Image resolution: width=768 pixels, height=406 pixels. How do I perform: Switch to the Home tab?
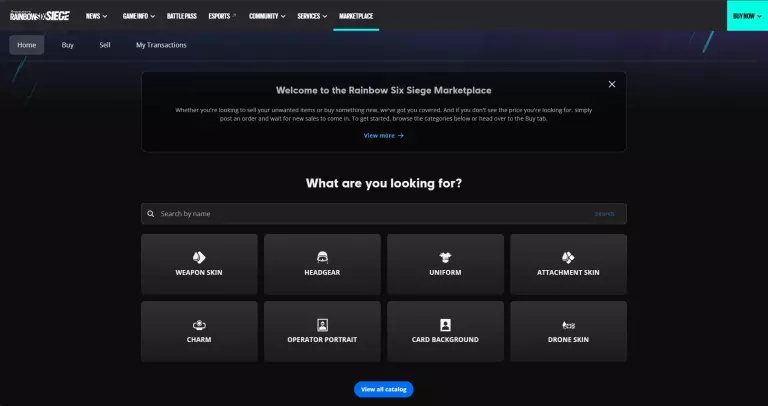click(x=26, y=45)
